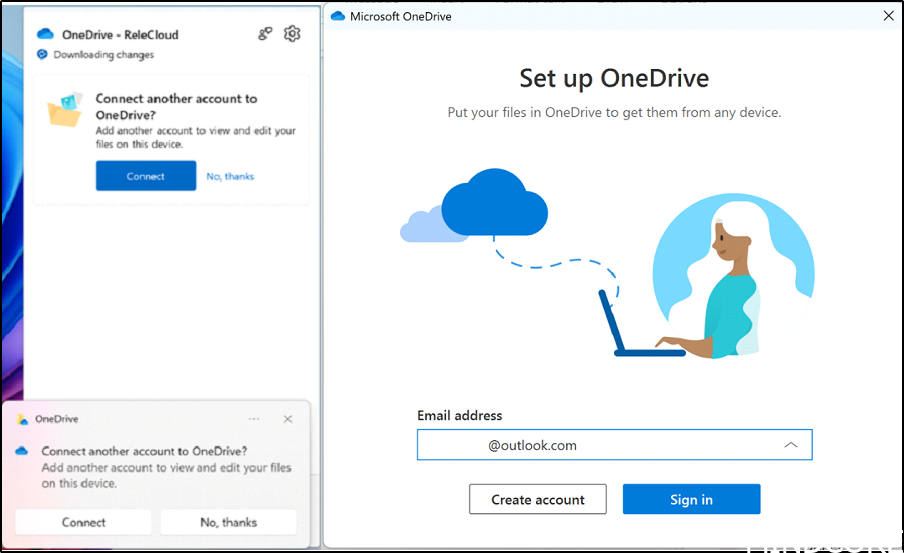Dismiss the OneDrive notification toast

(288, 419)
